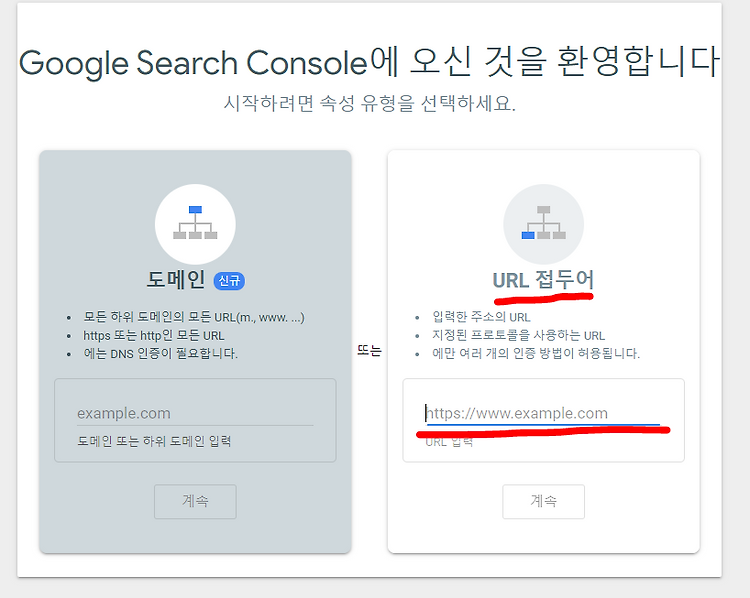Click text '에만 여러 개의 인증 방법이 허용됩니다.'
750x598 pixels.
(x=536, y=354)
